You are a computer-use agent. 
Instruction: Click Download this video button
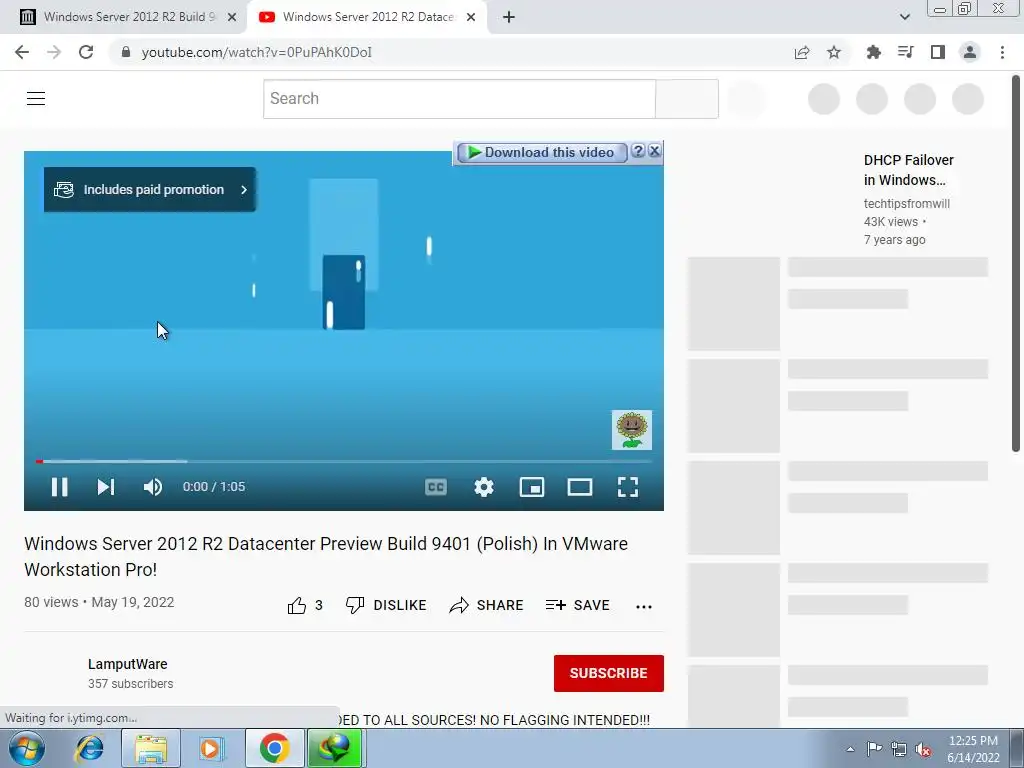coord(541,152)
